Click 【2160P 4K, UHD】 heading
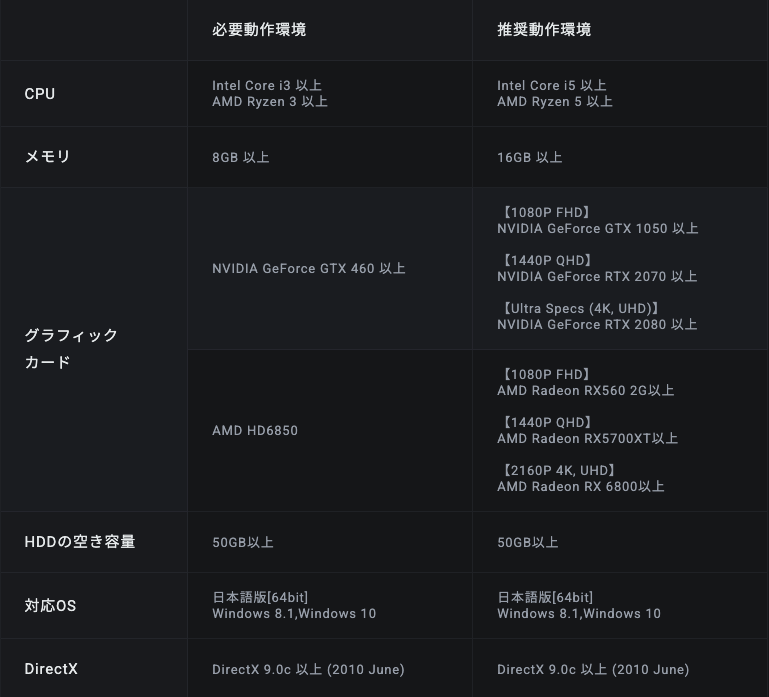769x697 pixels. click(x=557, y=470)
